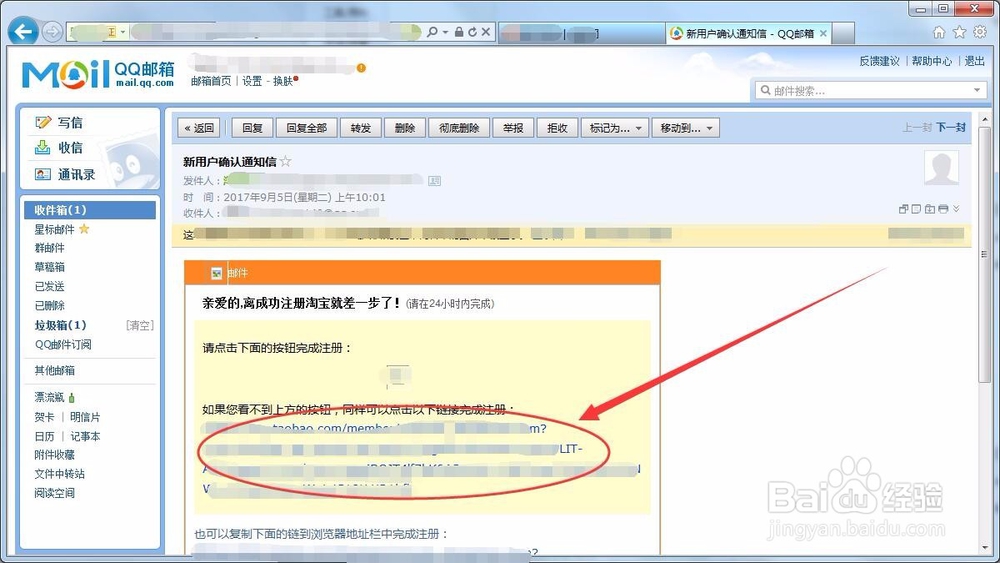
Task: Refresh the page with the reload icon
Action: coord(472,31)
